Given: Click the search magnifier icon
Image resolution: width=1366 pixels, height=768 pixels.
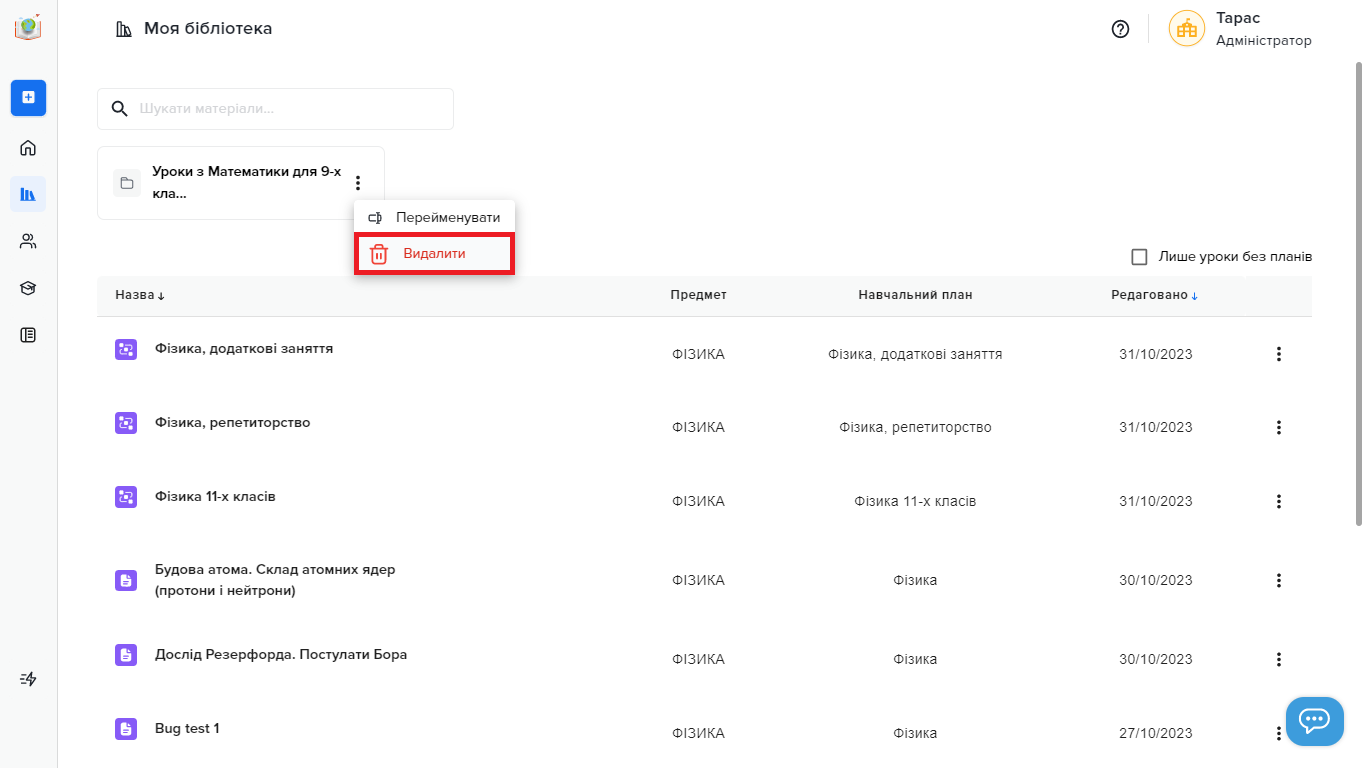Looking at the screenshot, I should [x=120, y=109].
